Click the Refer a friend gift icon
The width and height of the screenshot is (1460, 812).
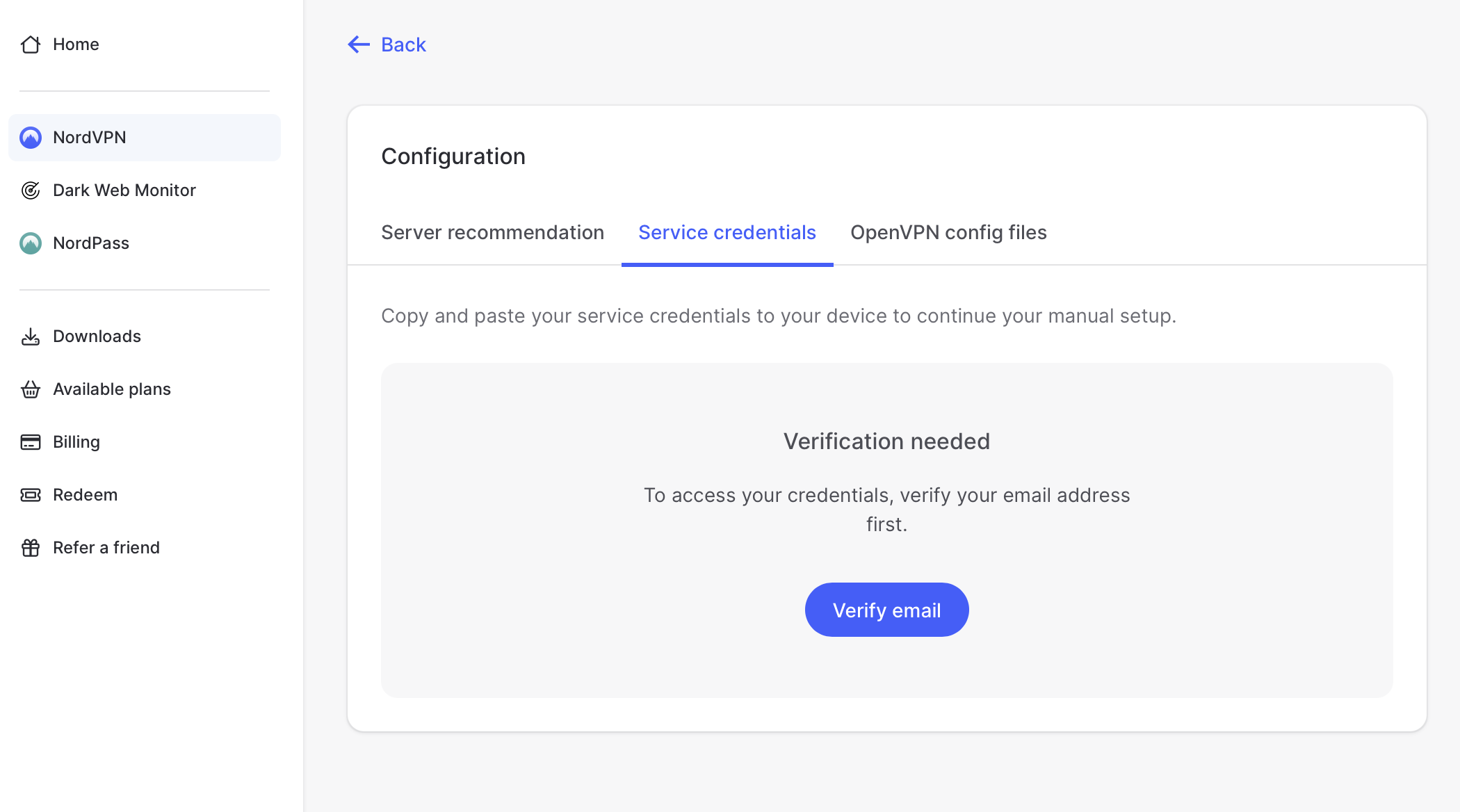[x=31, y=548]
